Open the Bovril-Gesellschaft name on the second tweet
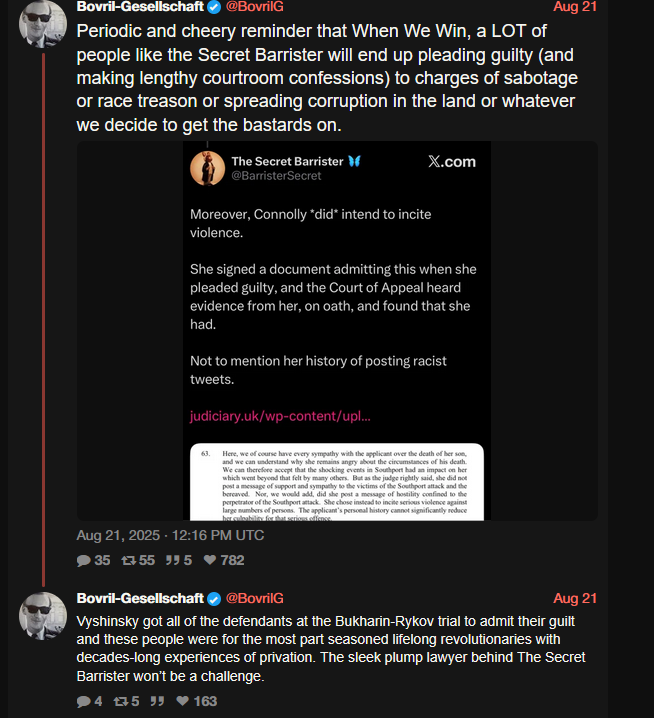 (140, 598)
